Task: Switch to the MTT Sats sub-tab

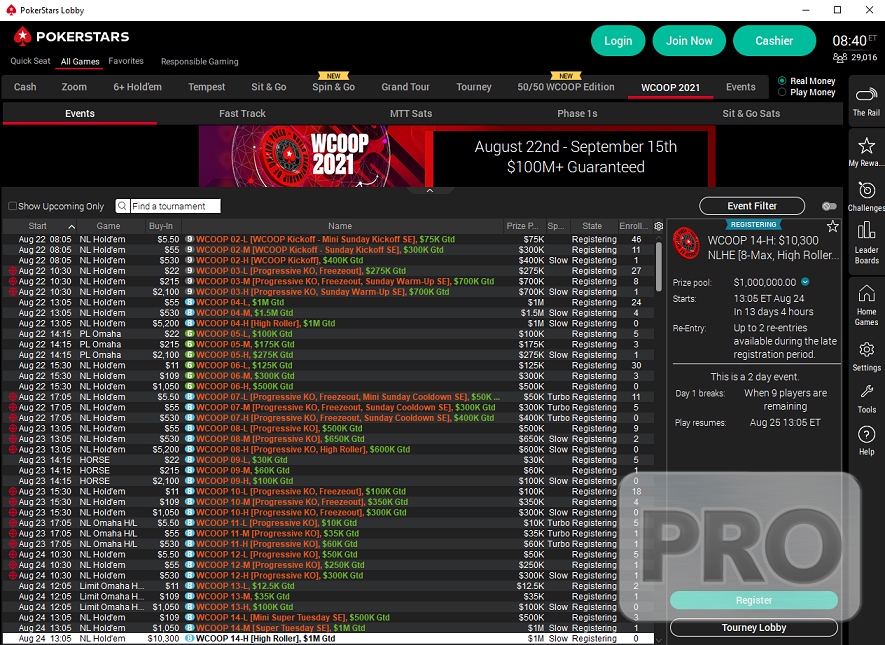Action: point(411,113)
